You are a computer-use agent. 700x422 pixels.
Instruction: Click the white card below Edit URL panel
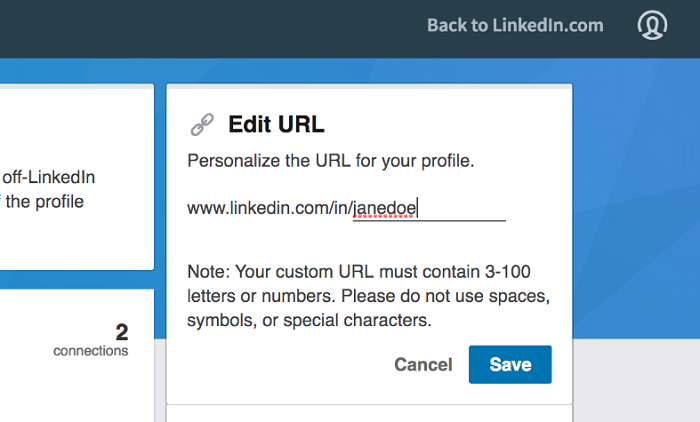tap(368, 414)
